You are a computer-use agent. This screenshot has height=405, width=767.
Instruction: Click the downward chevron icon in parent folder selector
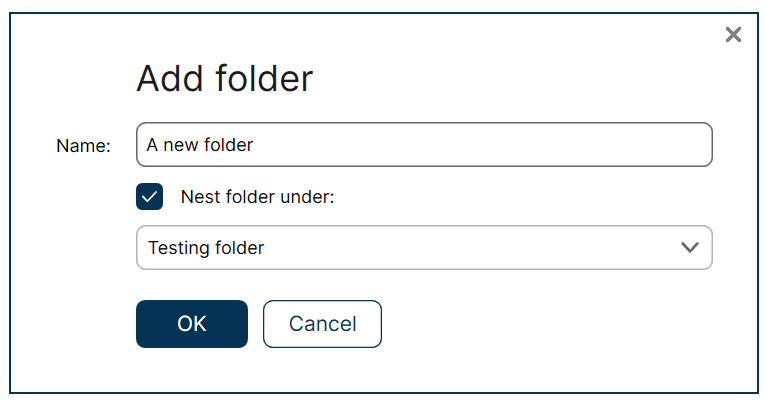pyautogui.click(x=690, y=248)
